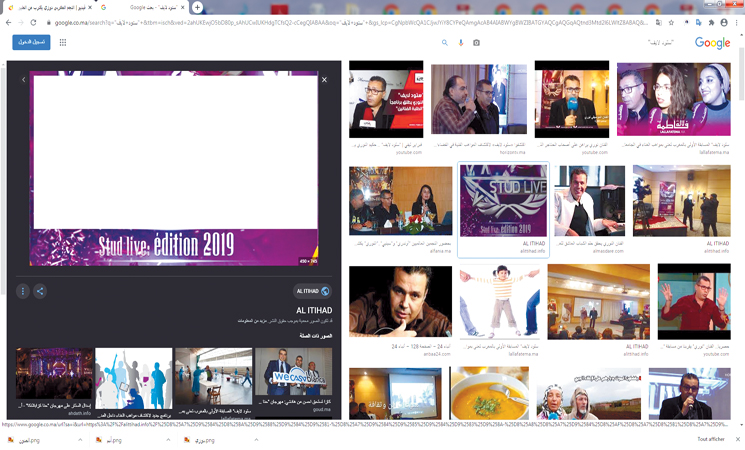This screenshot has width=745, height=450.
Task: Visit AL ITIHAD via the globe button
Action: click(x=312, y=291)
